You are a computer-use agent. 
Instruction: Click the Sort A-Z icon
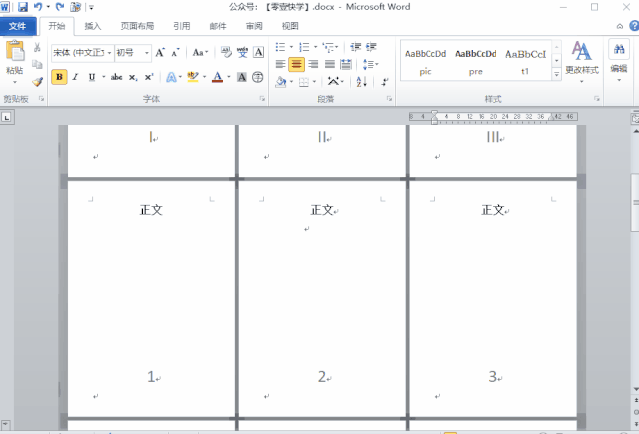pos(361,82)
